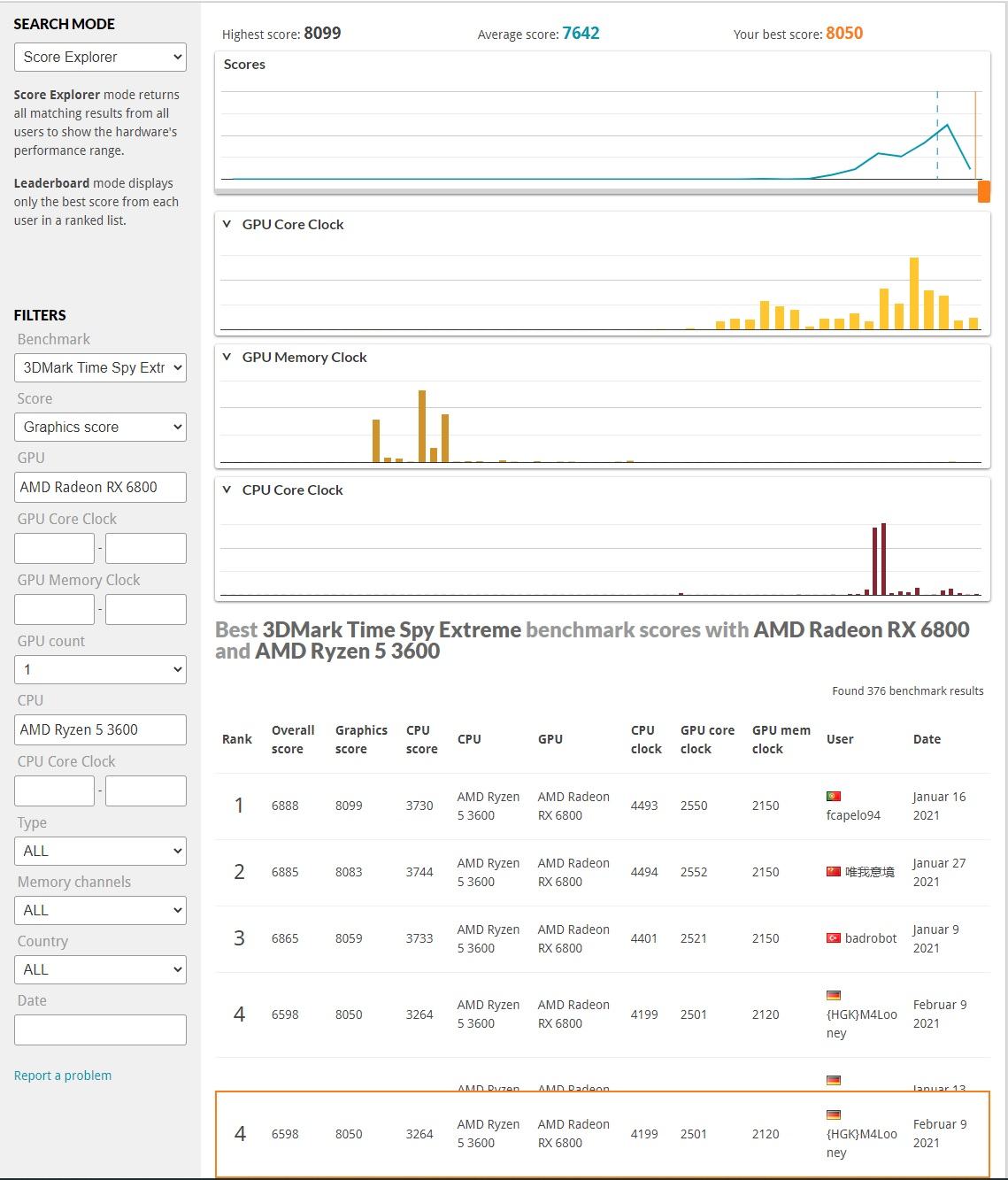Collapse the CPU Core Clock chart panel
The width and height of the screenshot is (1008, 1180).
(x=227, y=490)
